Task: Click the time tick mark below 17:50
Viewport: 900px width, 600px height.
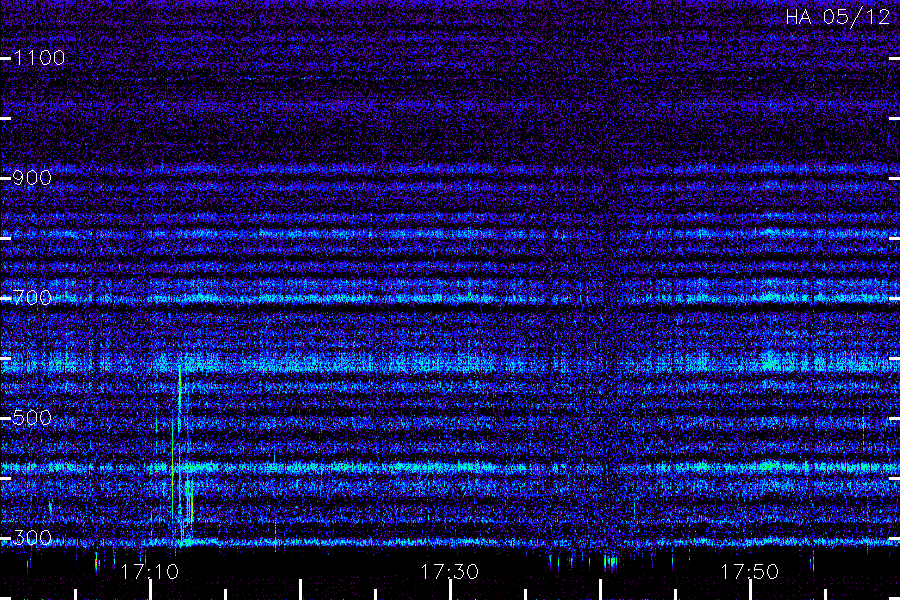Action: [x=750, y=590]
